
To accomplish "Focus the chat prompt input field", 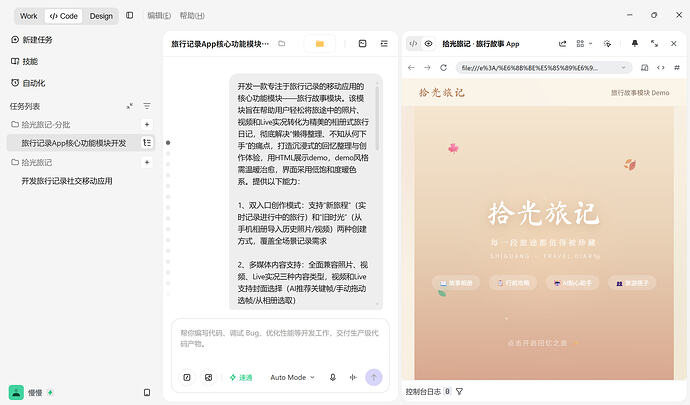I will (x=280, y=339).
